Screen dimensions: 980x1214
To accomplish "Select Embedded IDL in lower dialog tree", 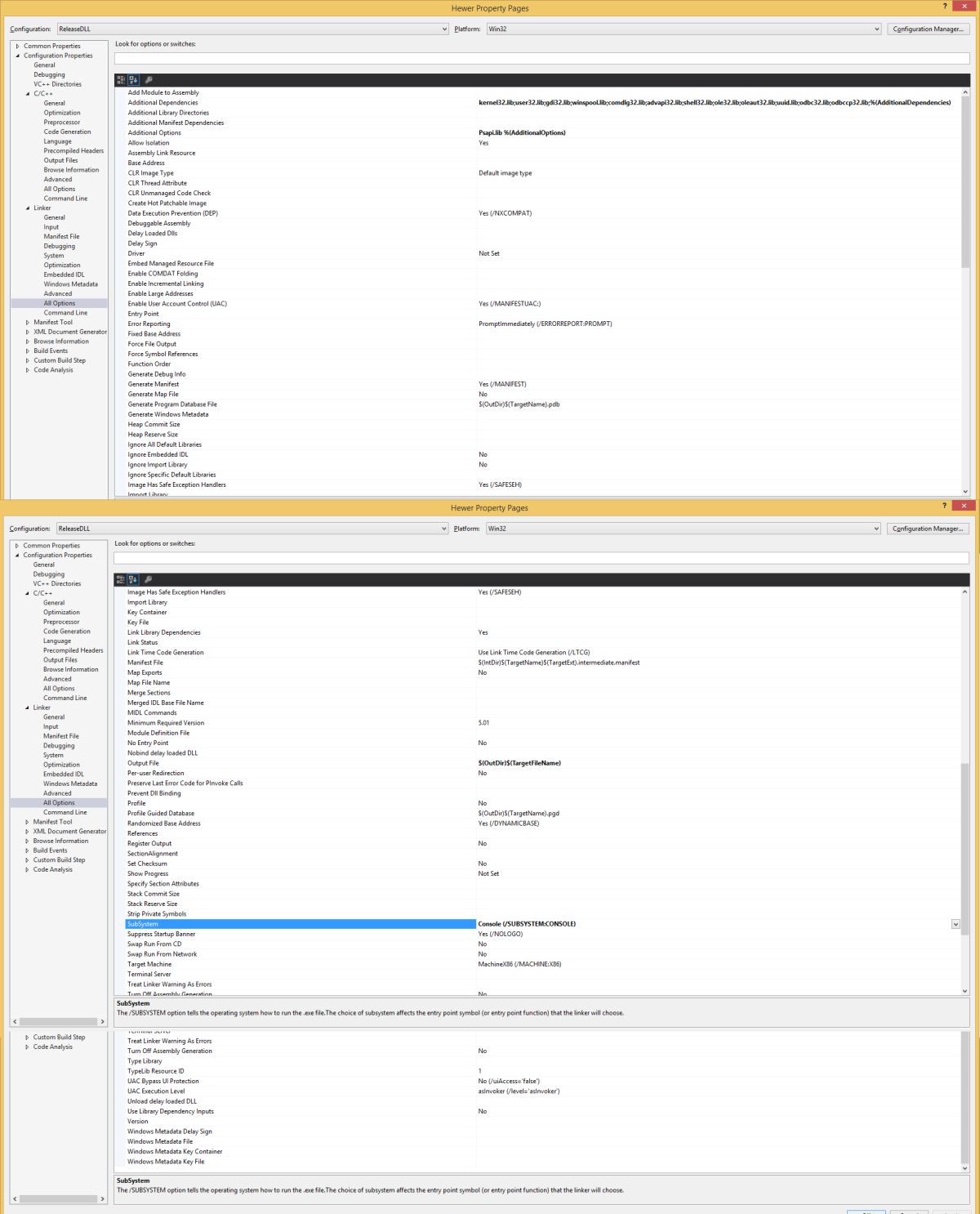I will pyautogui.click(x=64, y=774).
